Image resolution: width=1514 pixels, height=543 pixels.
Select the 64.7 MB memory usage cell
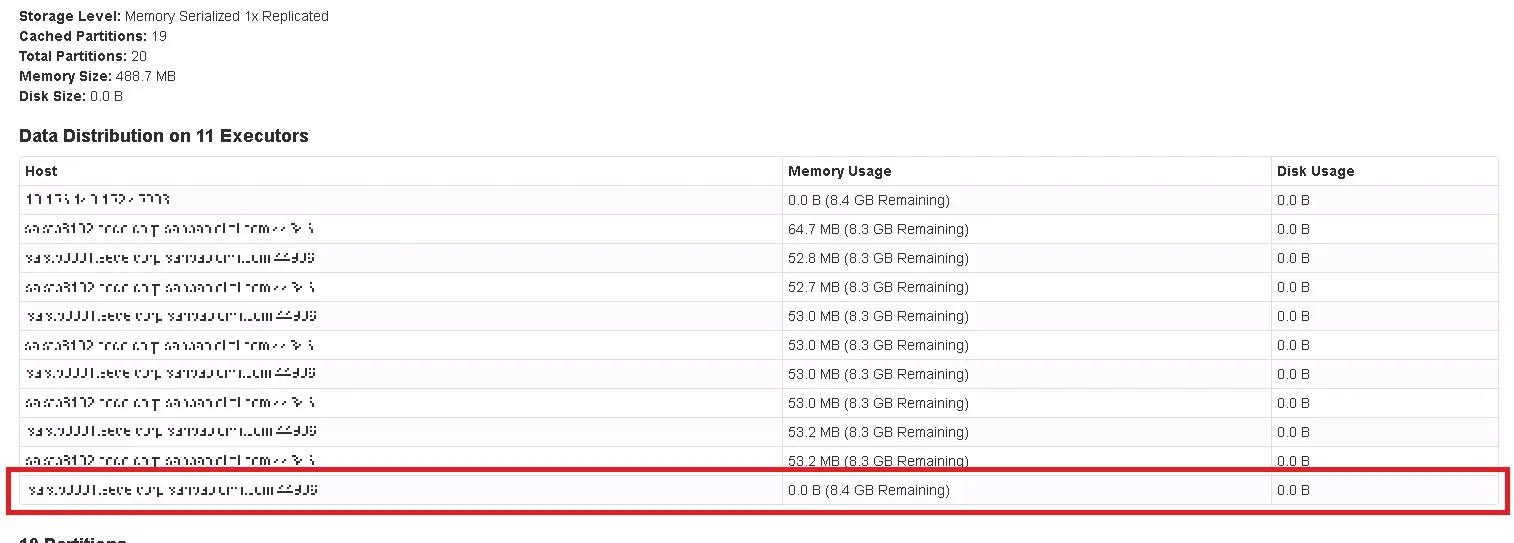pos(877,229)
